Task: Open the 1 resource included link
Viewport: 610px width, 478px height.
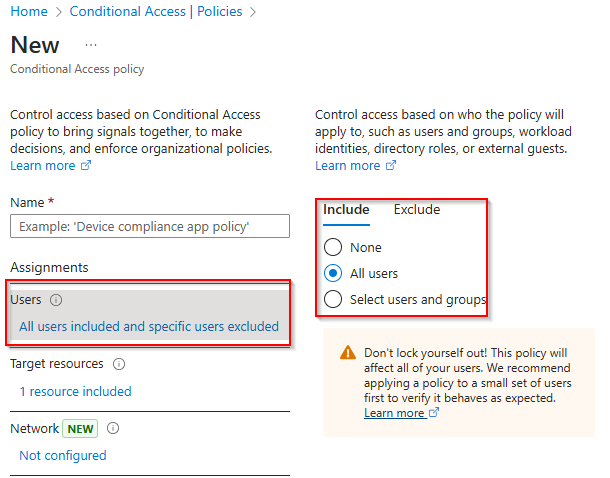Action: click(75, 391)
